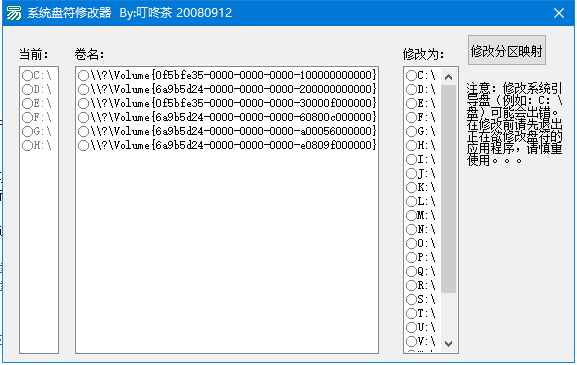Viewport: 577px width, 365px height.
Task: Select M:\ as the new drive letter
Action: (421, 215)
